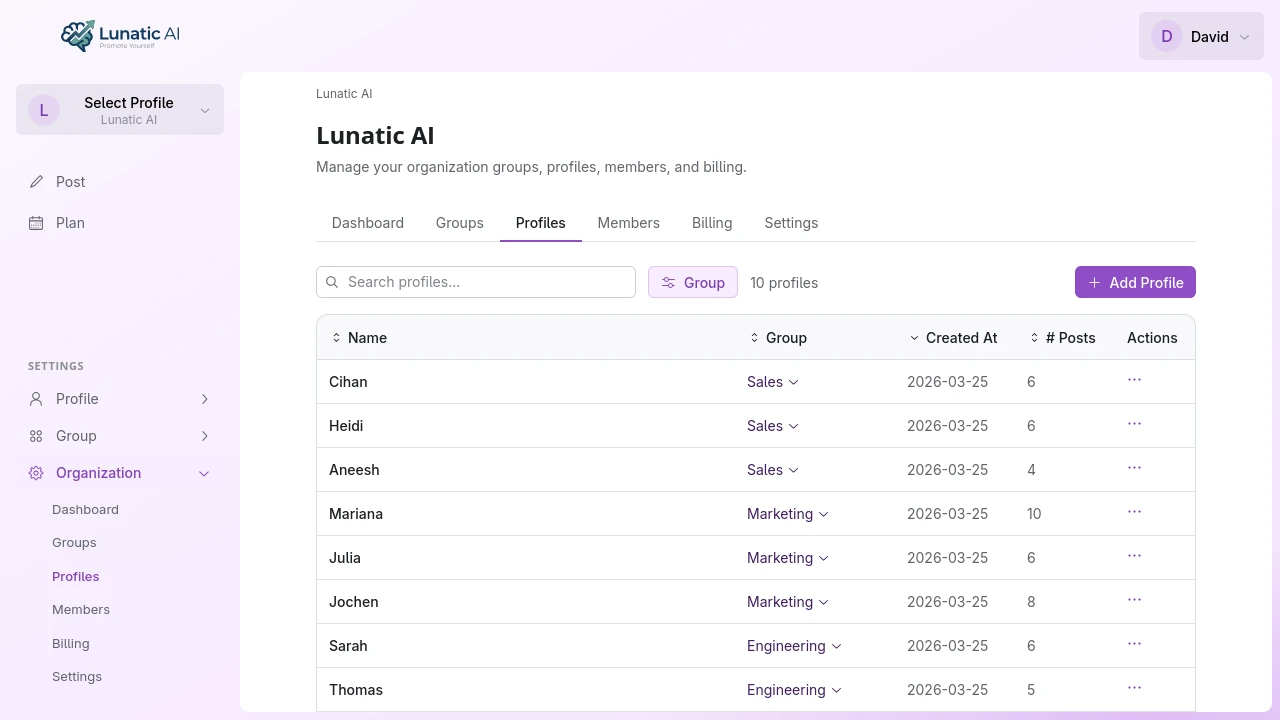Change Aneesh's group from Sales dropdown
1280x720 pixels.
click(773, 470)
